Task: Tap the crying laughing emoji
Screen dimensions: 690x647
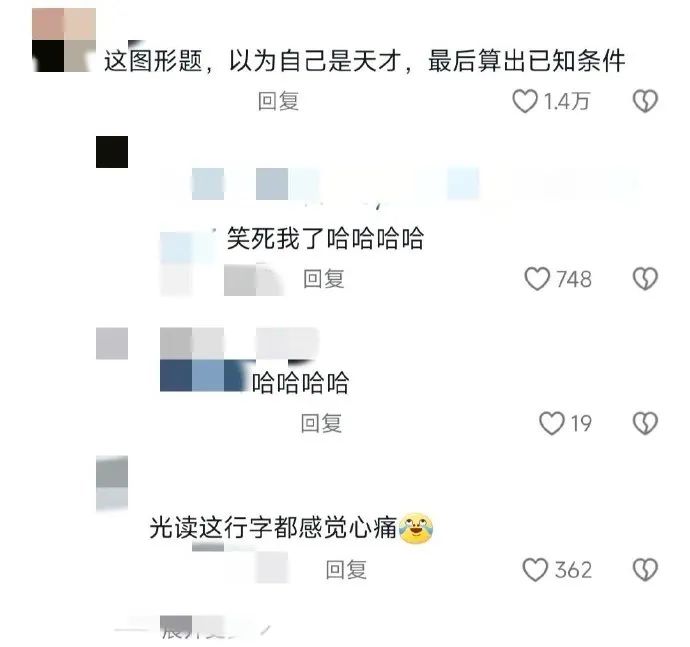Action: (416, 528)
